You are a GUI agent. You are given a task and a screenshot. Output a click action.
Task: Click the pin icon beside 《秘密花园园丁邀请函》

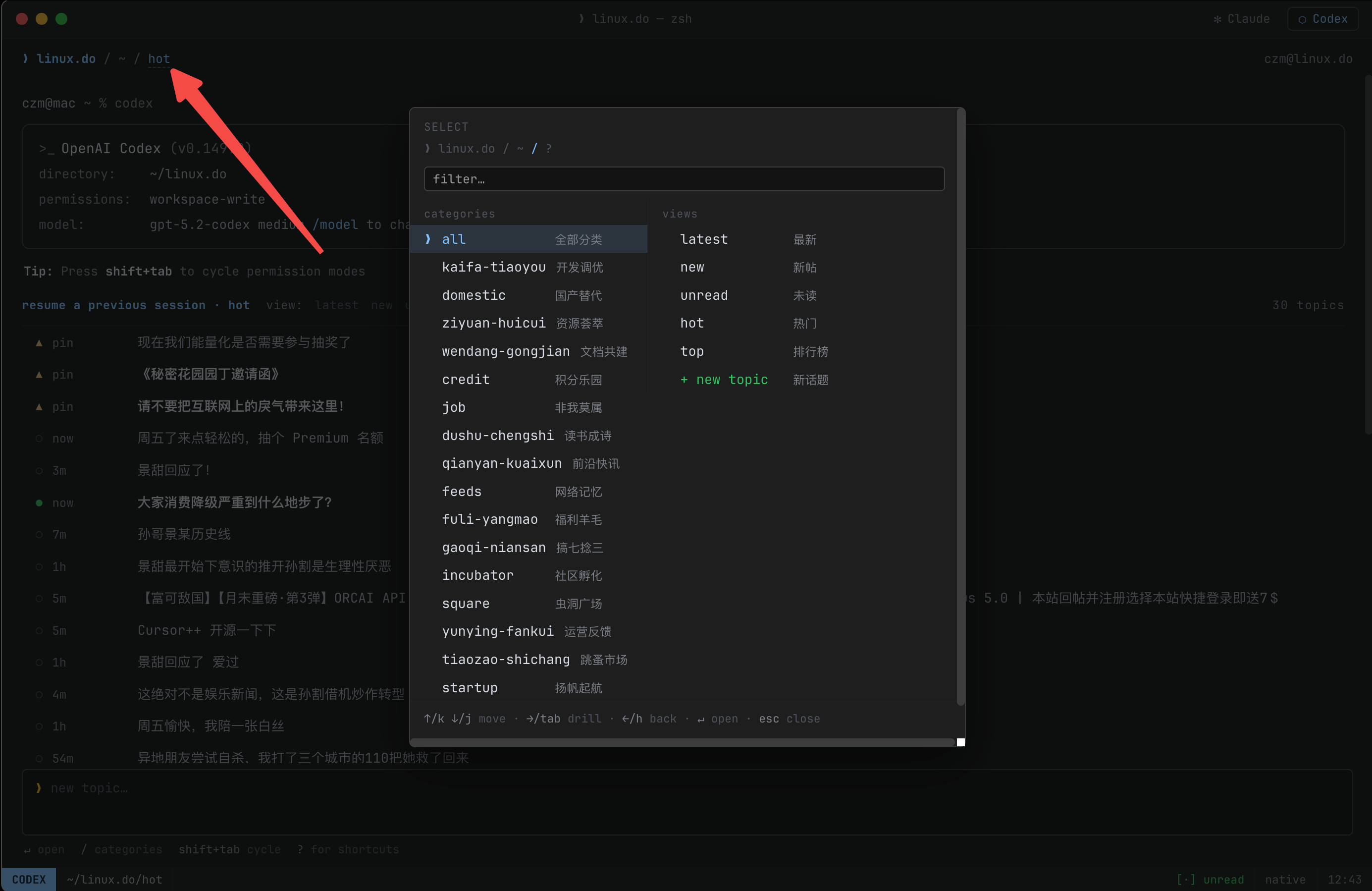coord(39,374)
